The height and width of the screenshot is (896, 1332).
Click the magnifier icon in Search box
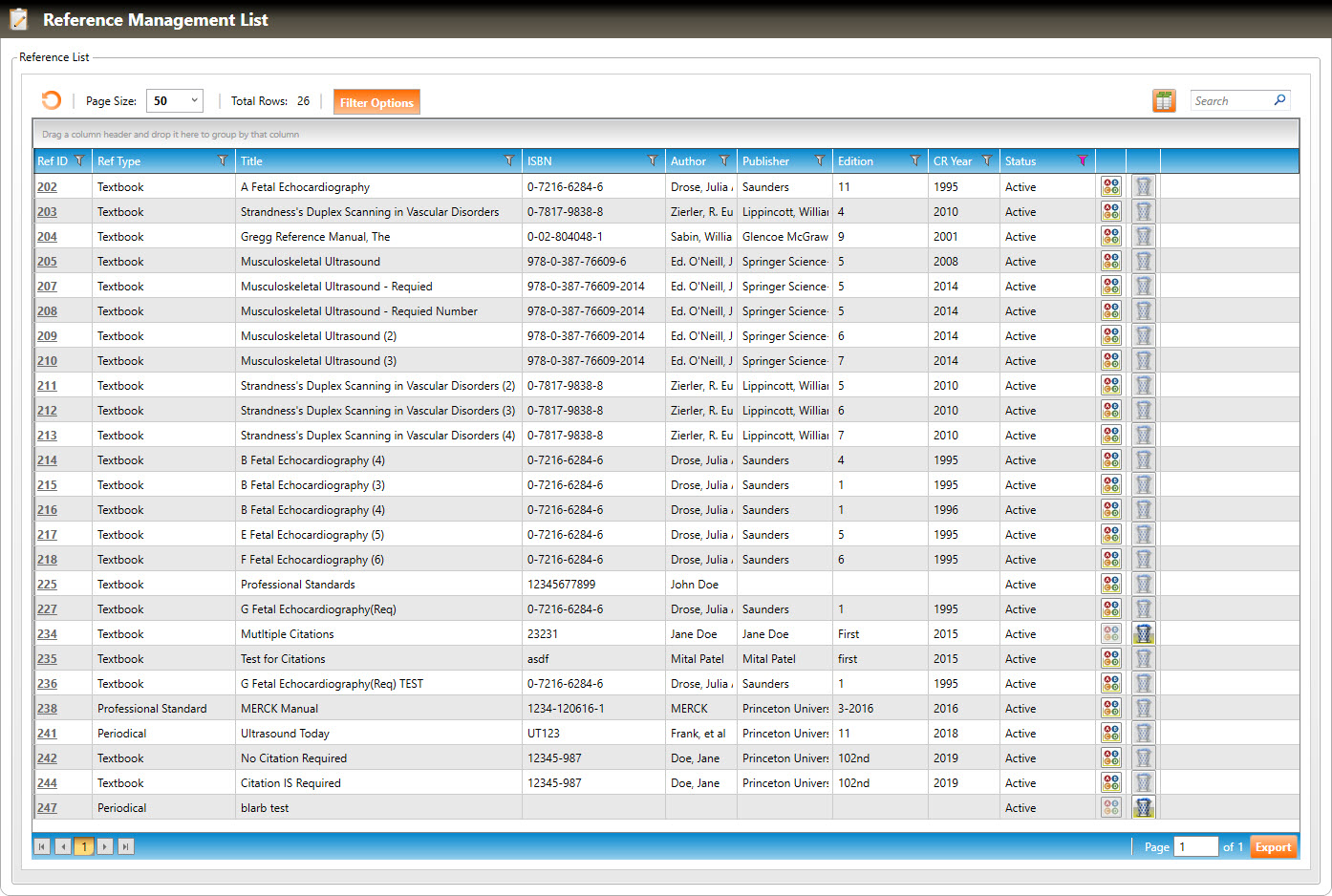click(1279, 100)
